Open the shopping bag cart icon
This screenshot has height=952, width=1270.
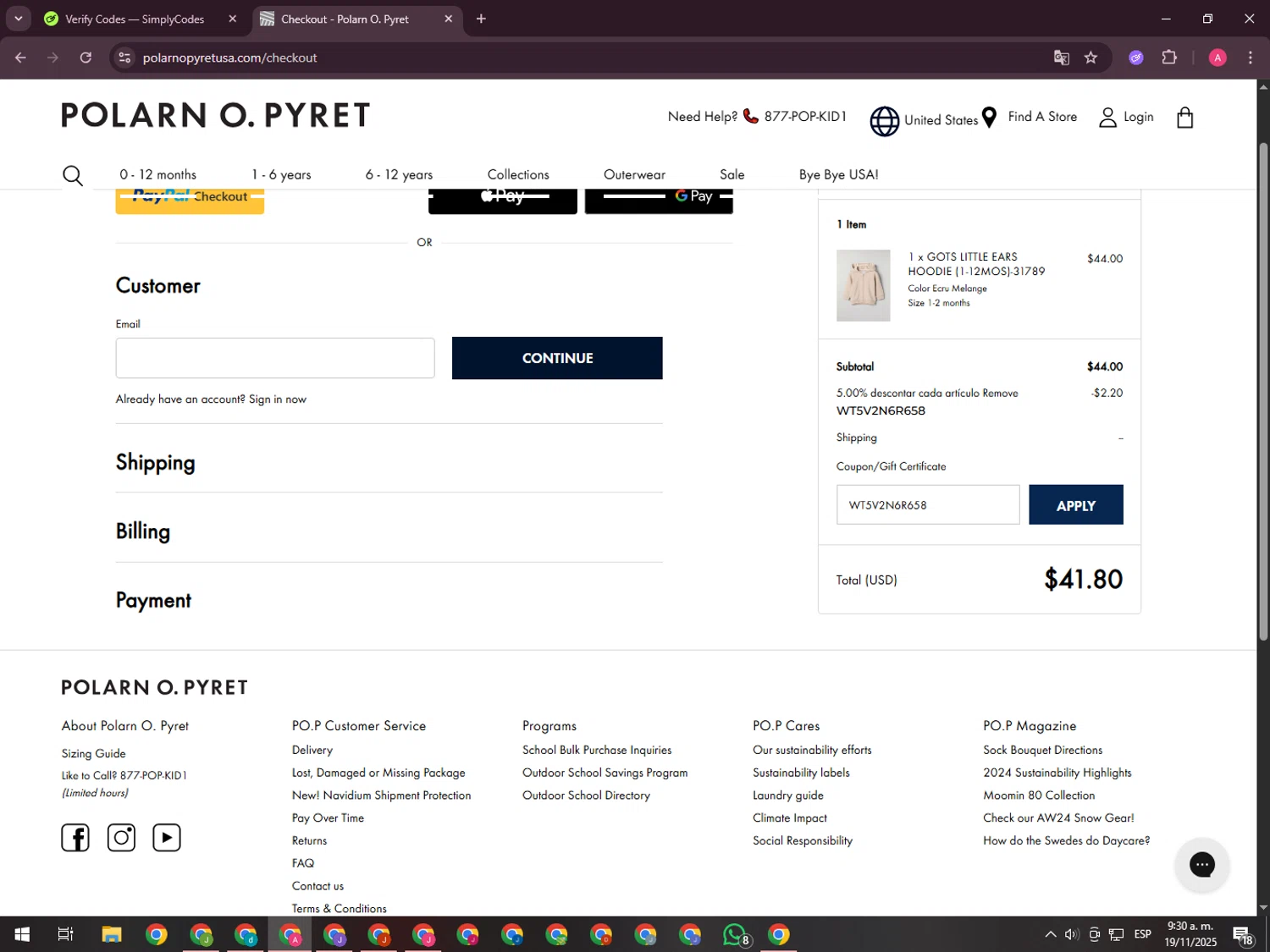tap(1184, 118)
